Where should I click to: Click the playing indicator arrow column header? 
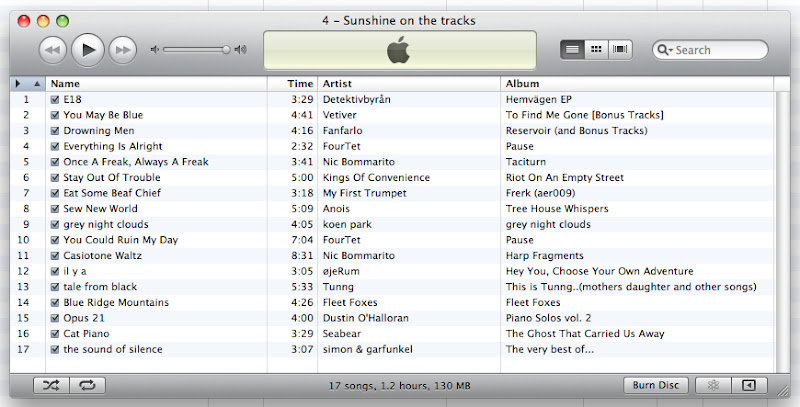pyautogui.click(x=18, y=84)
